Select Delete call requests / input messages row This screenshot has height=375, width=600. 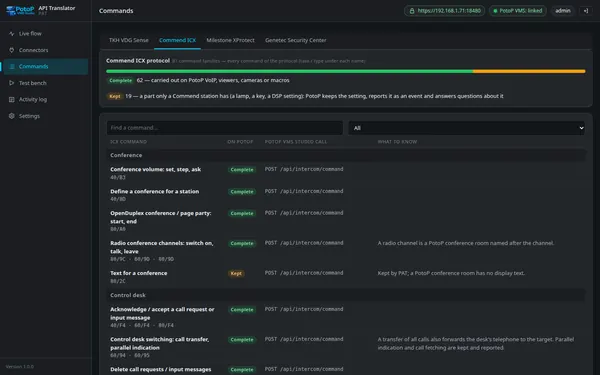346,370
